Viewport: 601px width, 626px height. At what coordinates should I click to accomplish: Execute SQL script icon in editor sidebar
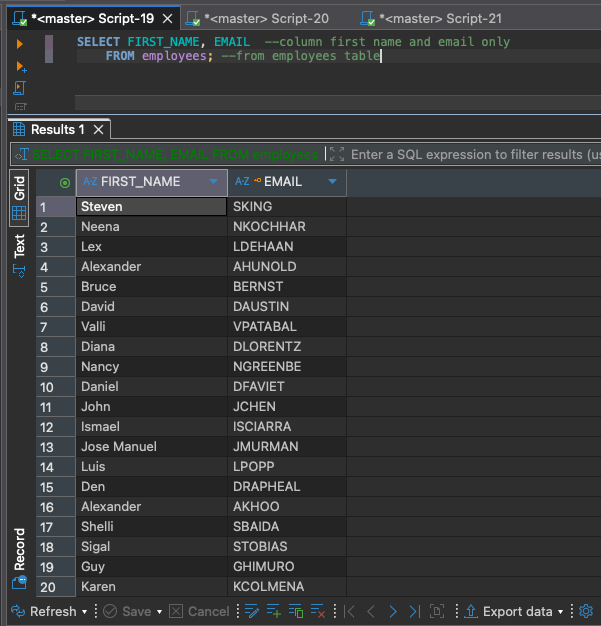coord(19,88)
